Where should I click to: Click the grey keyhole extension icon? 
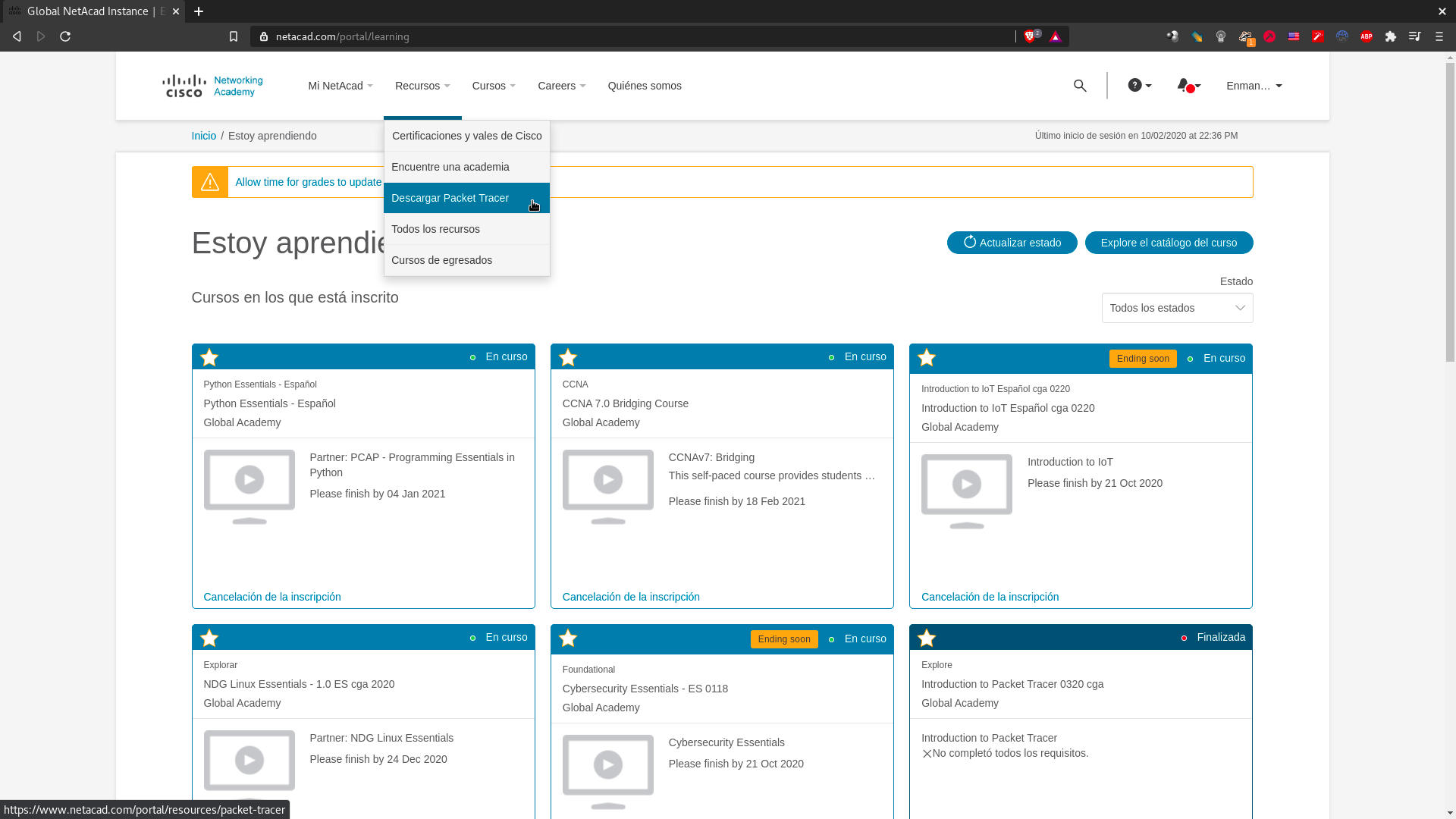point(1221,36)
